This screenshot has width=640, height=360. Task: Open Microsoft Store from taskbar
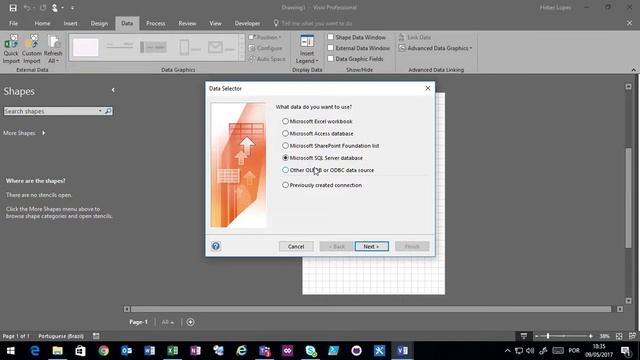pyautogui.click(x=80, y=351)
